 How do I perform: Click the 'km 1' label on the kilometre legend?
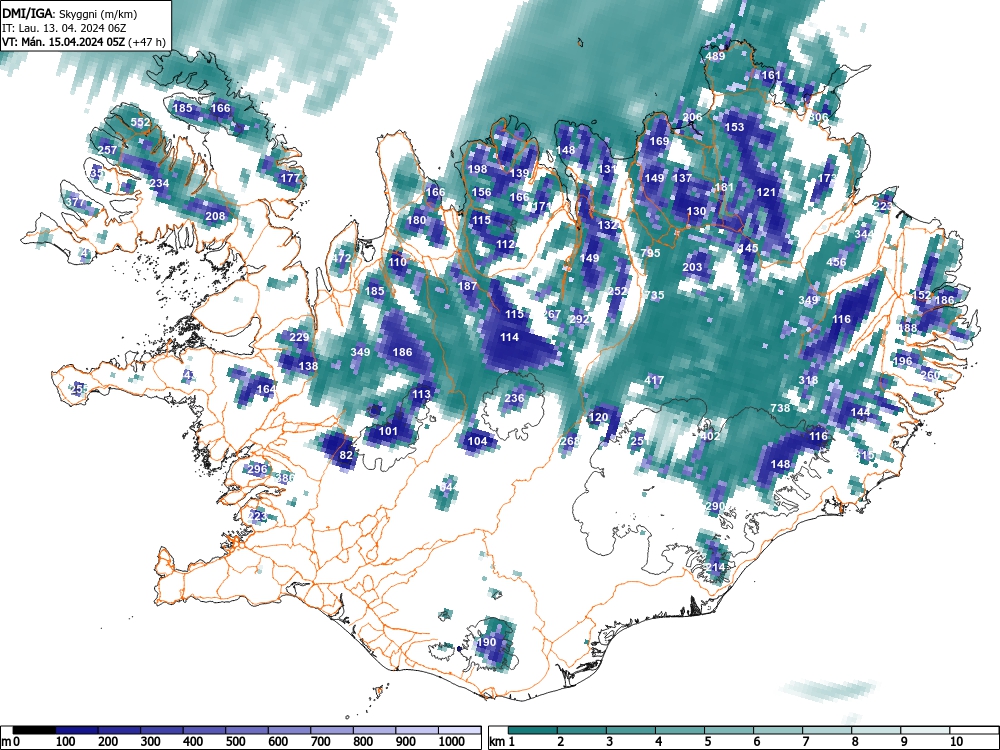pos(502,742)
